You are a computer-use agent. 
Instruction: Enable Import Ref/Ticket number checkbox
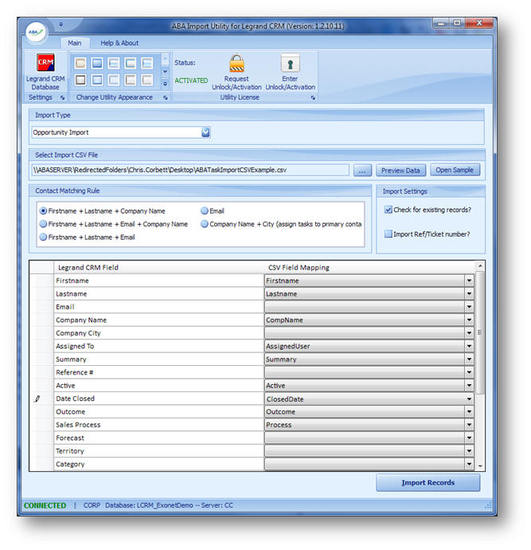click(x=388, y=234)
